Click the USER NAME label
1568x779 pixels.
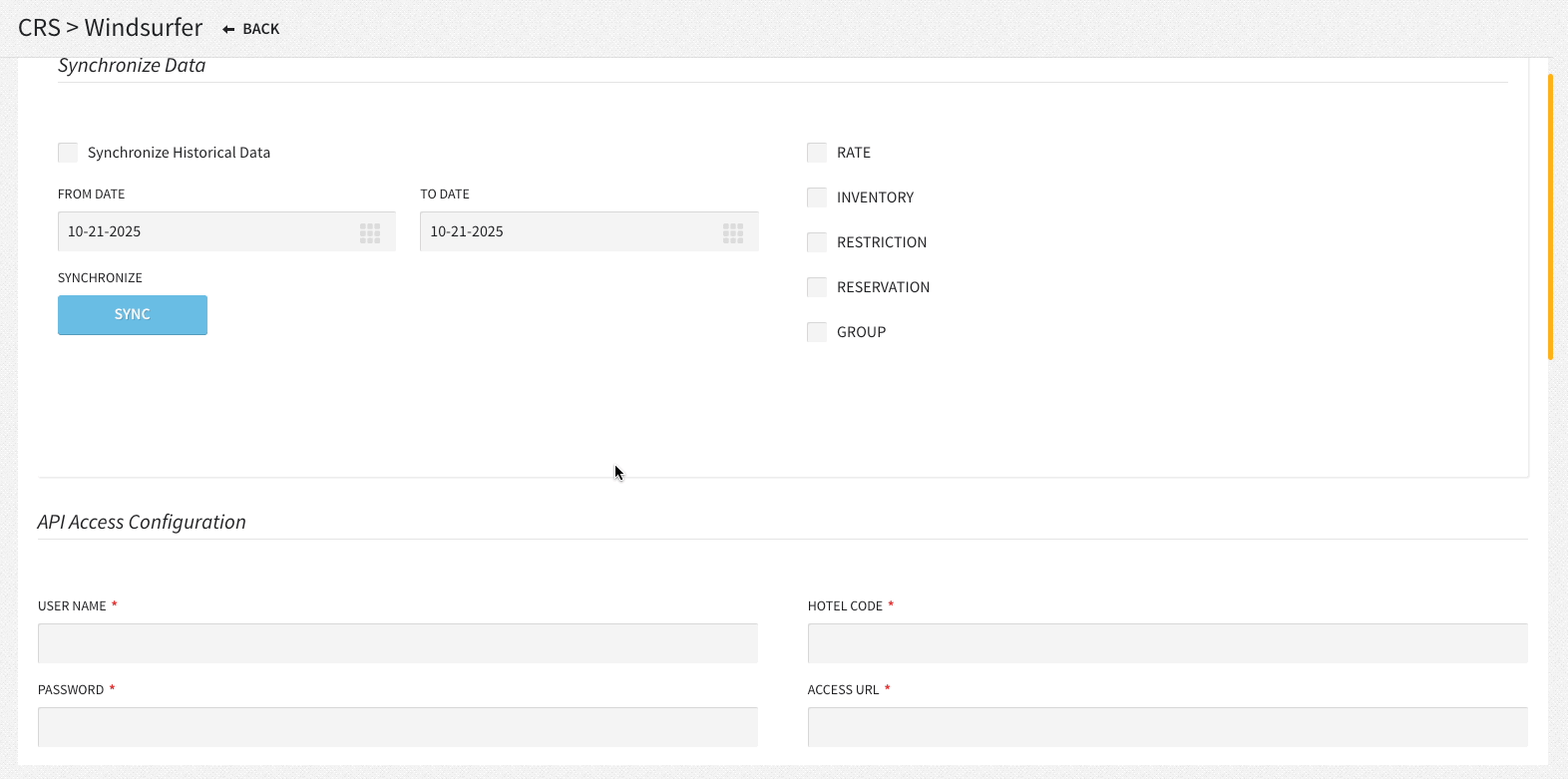72,606
